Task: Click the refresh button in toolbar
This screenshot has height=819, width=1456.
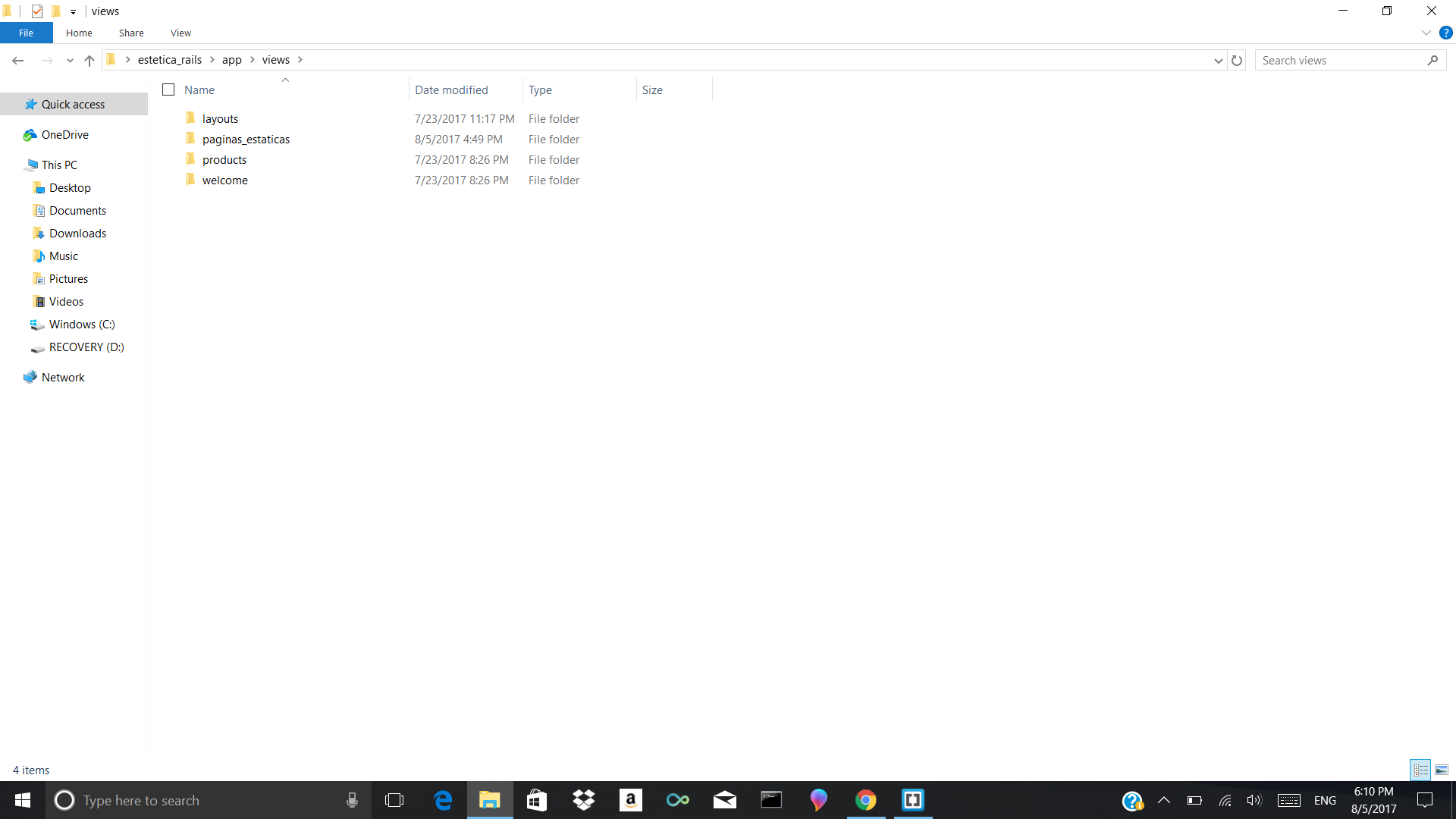Action: (x=1237, y=60)
